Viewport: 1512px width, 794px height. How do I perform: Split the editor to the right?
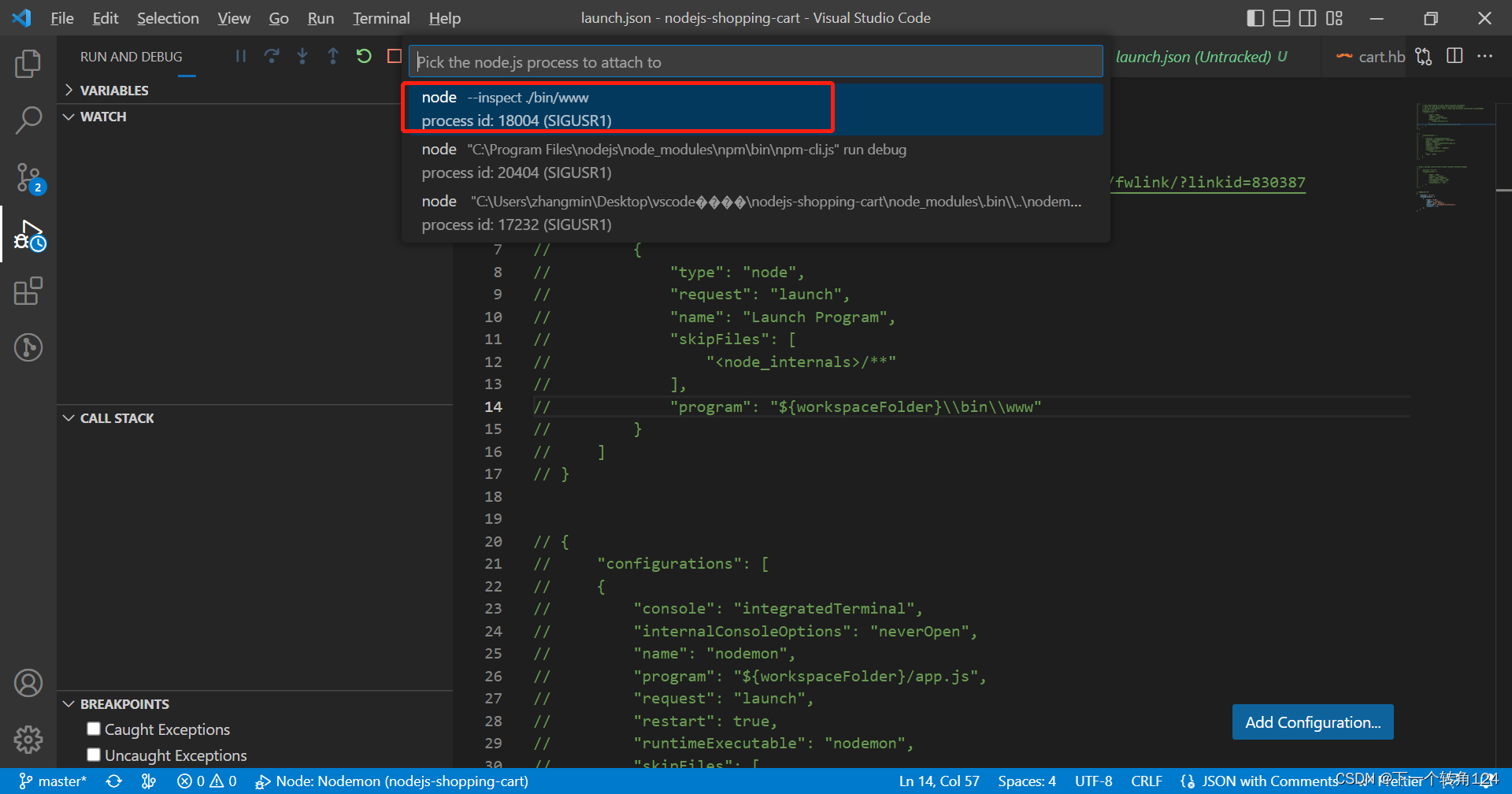[x=1455, y=56]
